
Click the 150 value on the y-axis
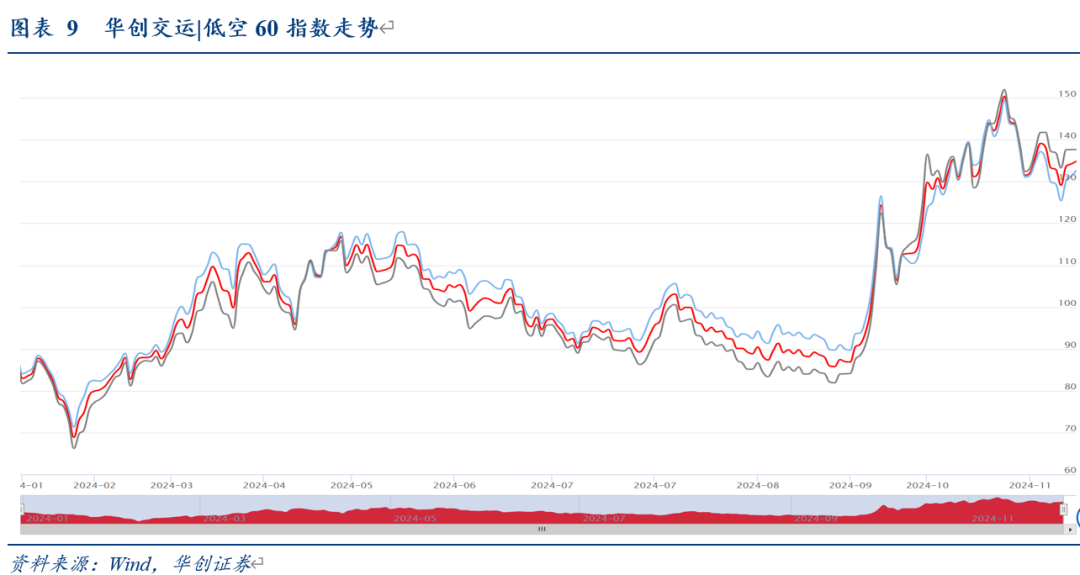[x=1068, y=94]
